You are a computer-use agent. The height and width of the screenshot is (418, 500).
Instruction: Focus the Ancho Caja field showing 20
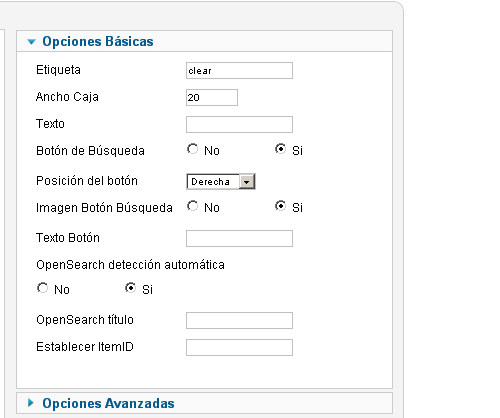pyautogui.click(x=212, y=98)
